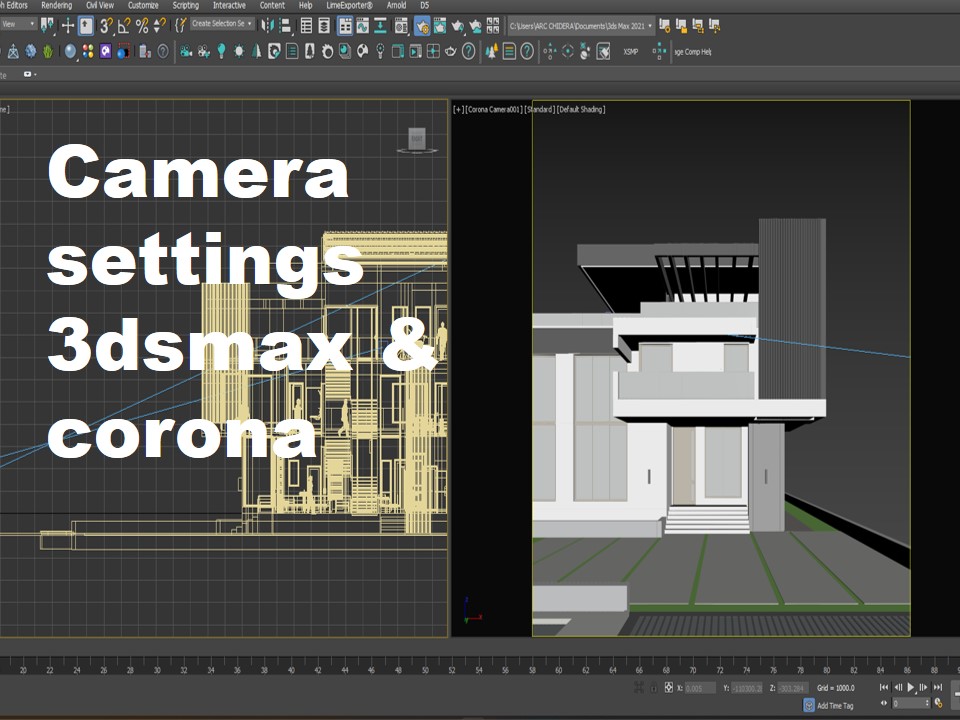Click the Render Production teapot icon
This screenshot has width=960, height=720.
(x=457, y=26)
